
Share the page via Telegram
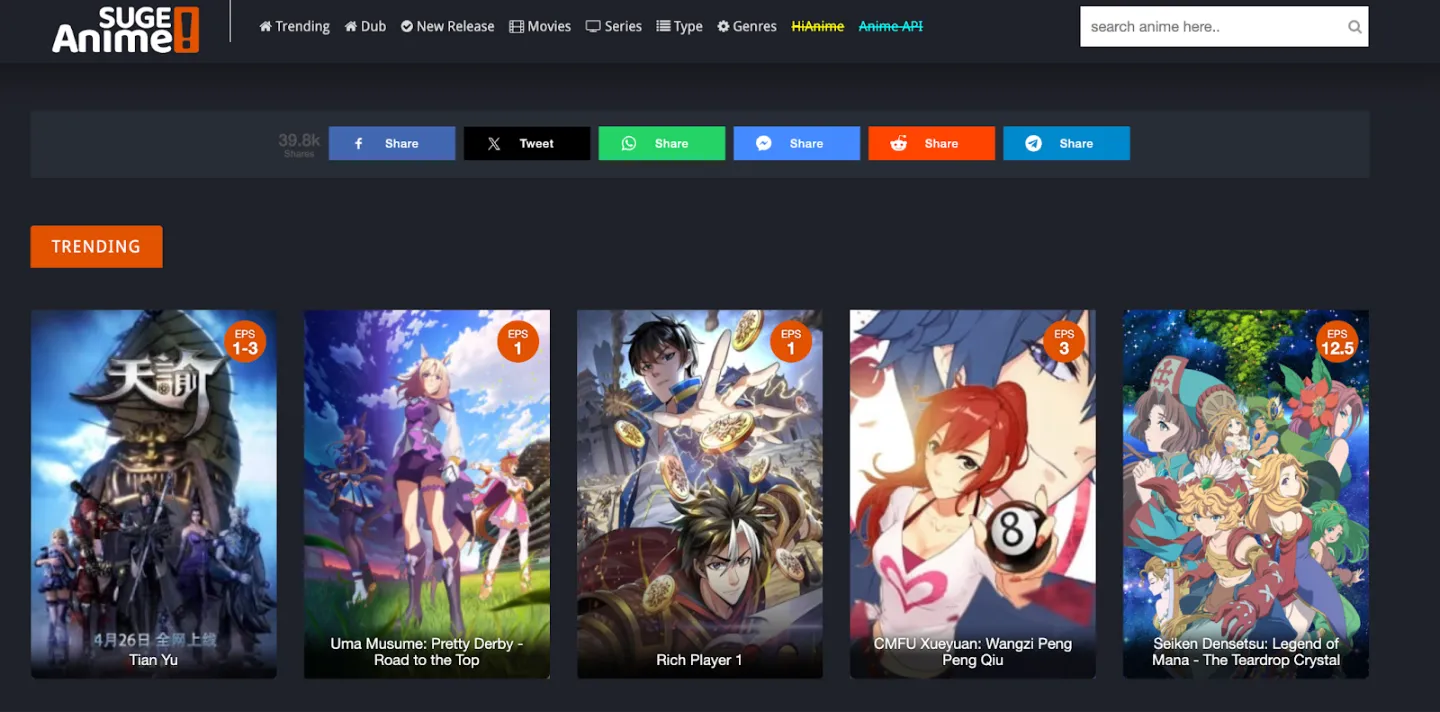point(1067,143)
